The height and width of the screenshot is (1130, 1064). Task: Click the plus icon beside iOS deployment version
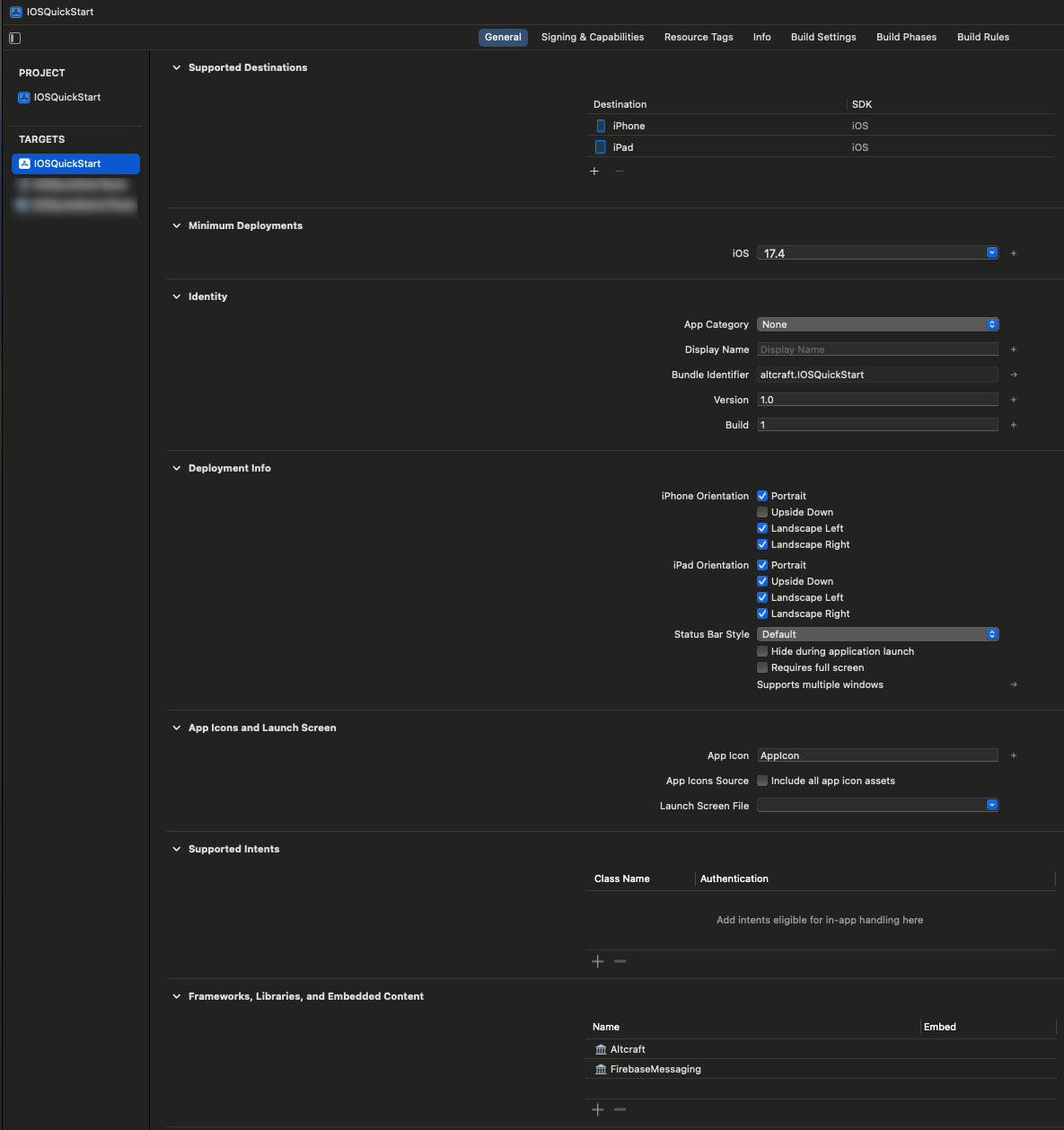(1014, 253)
